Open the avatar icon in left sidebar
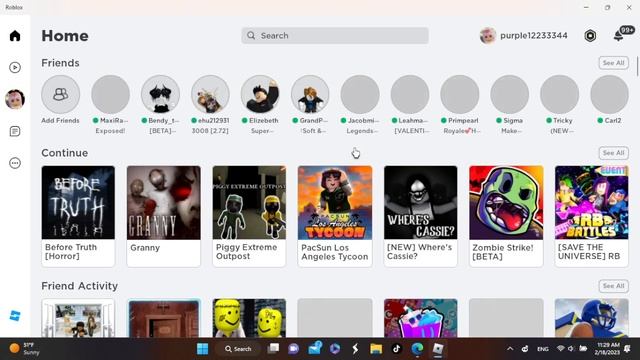The width and height of the screenshot is (640, 360). pyautogui.click(x=15, y=99)
